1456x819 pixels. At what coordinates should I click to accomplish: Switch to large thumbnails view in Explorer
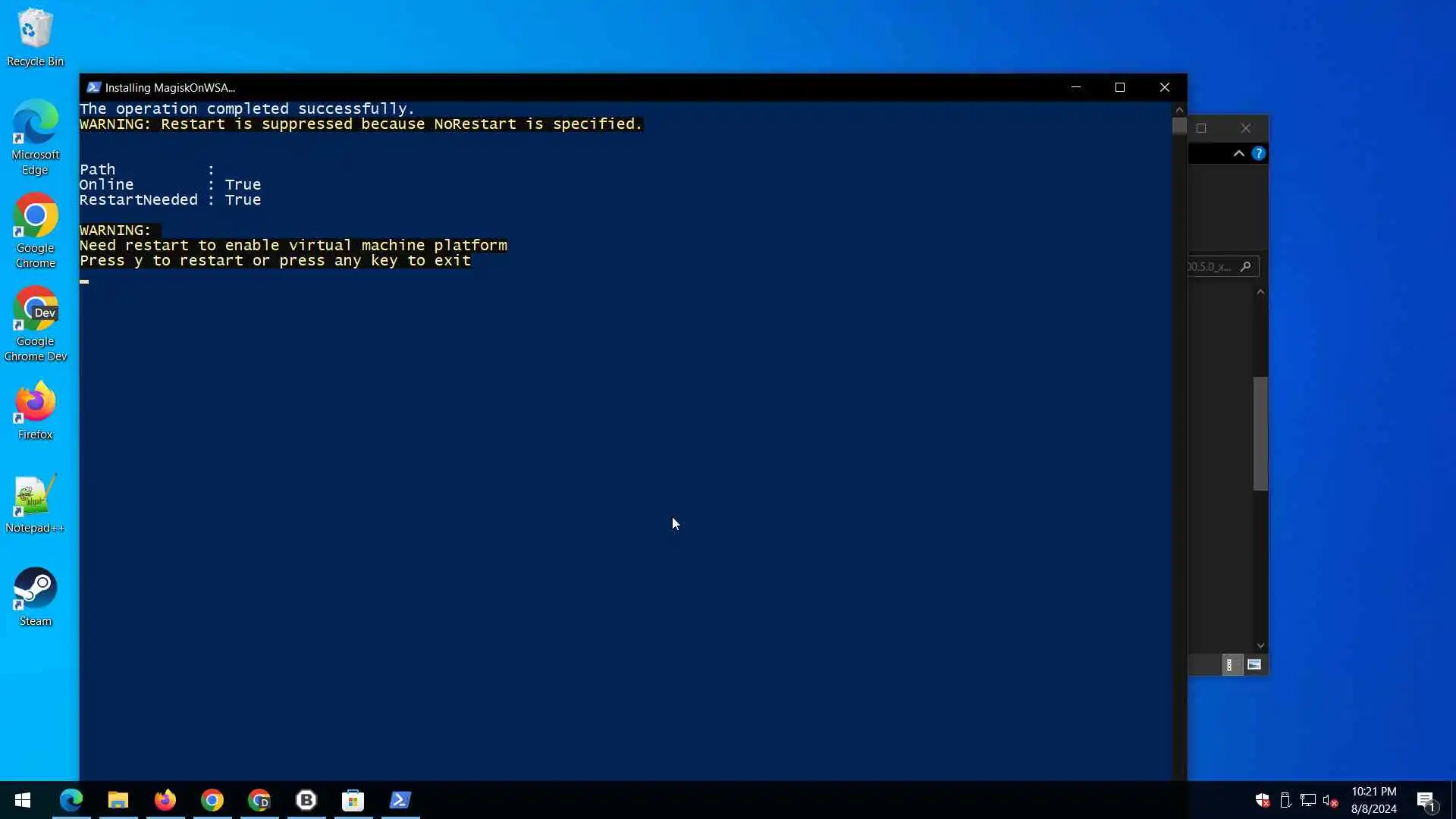click(x=1254, y=665)
